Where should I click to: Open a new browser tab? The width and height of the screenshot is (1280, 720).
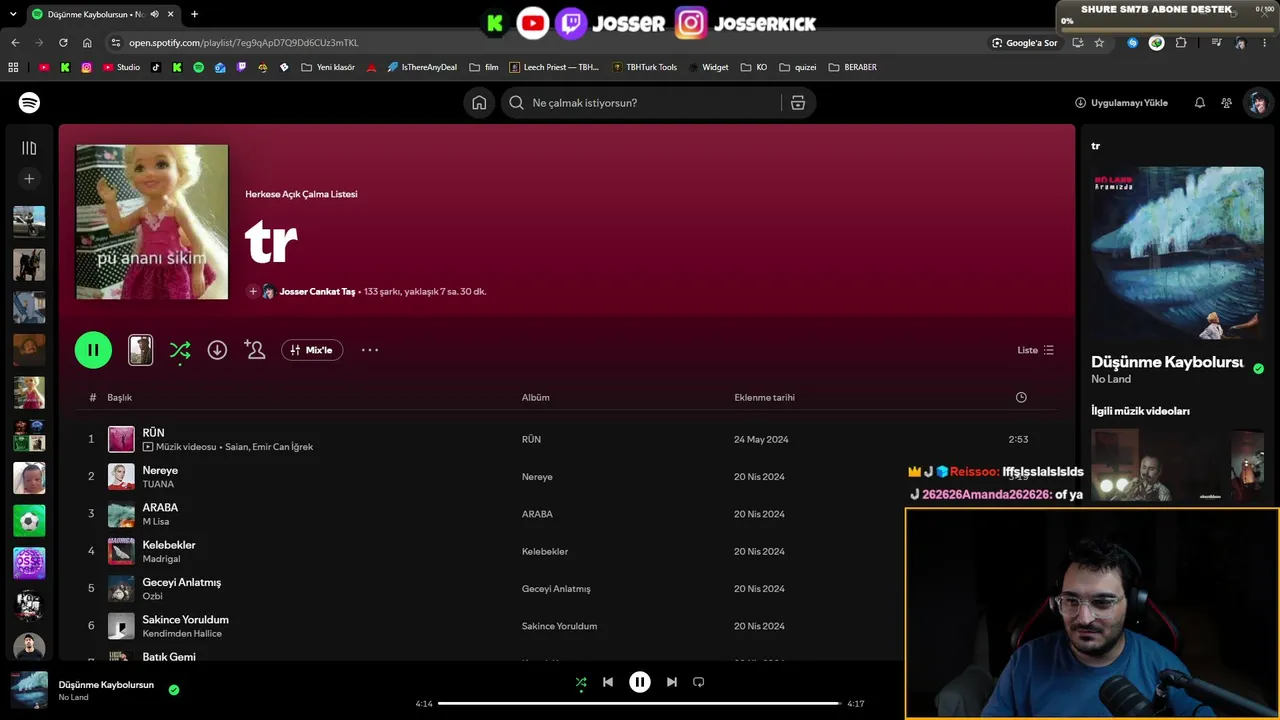[x=194, y=14]
